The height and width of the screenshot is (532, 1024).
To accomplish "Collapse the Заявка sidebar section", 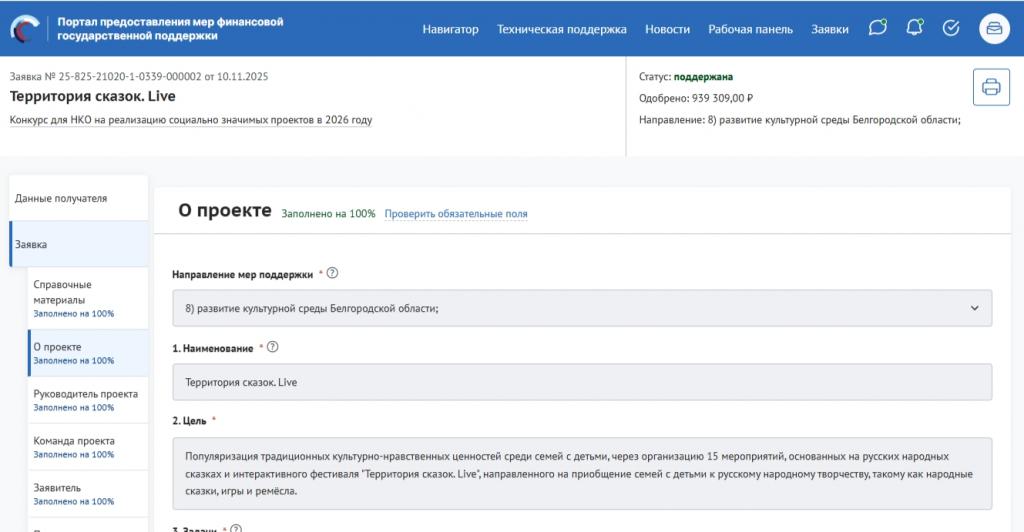I will point(78,244).
